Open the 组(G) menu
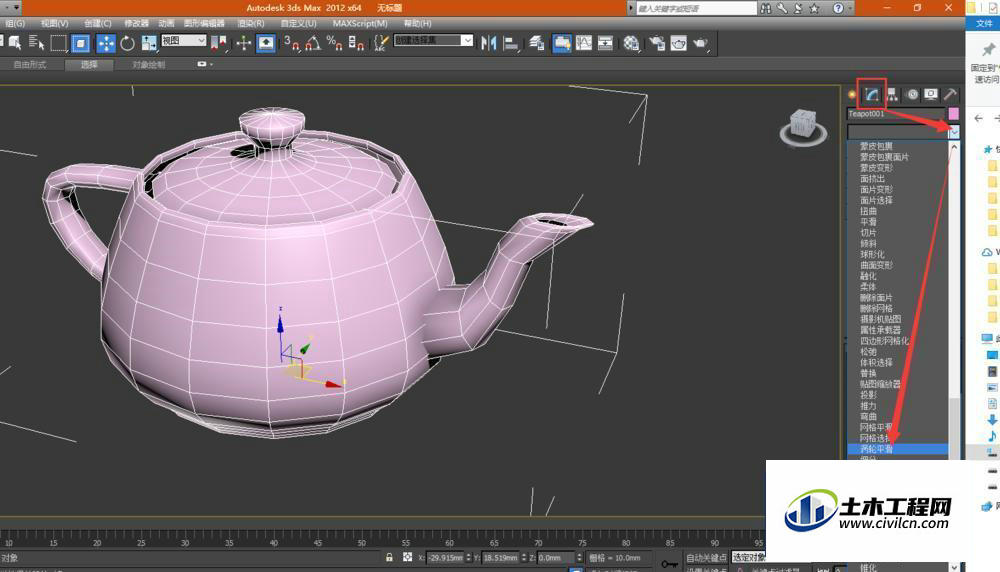 coord(15,23)
